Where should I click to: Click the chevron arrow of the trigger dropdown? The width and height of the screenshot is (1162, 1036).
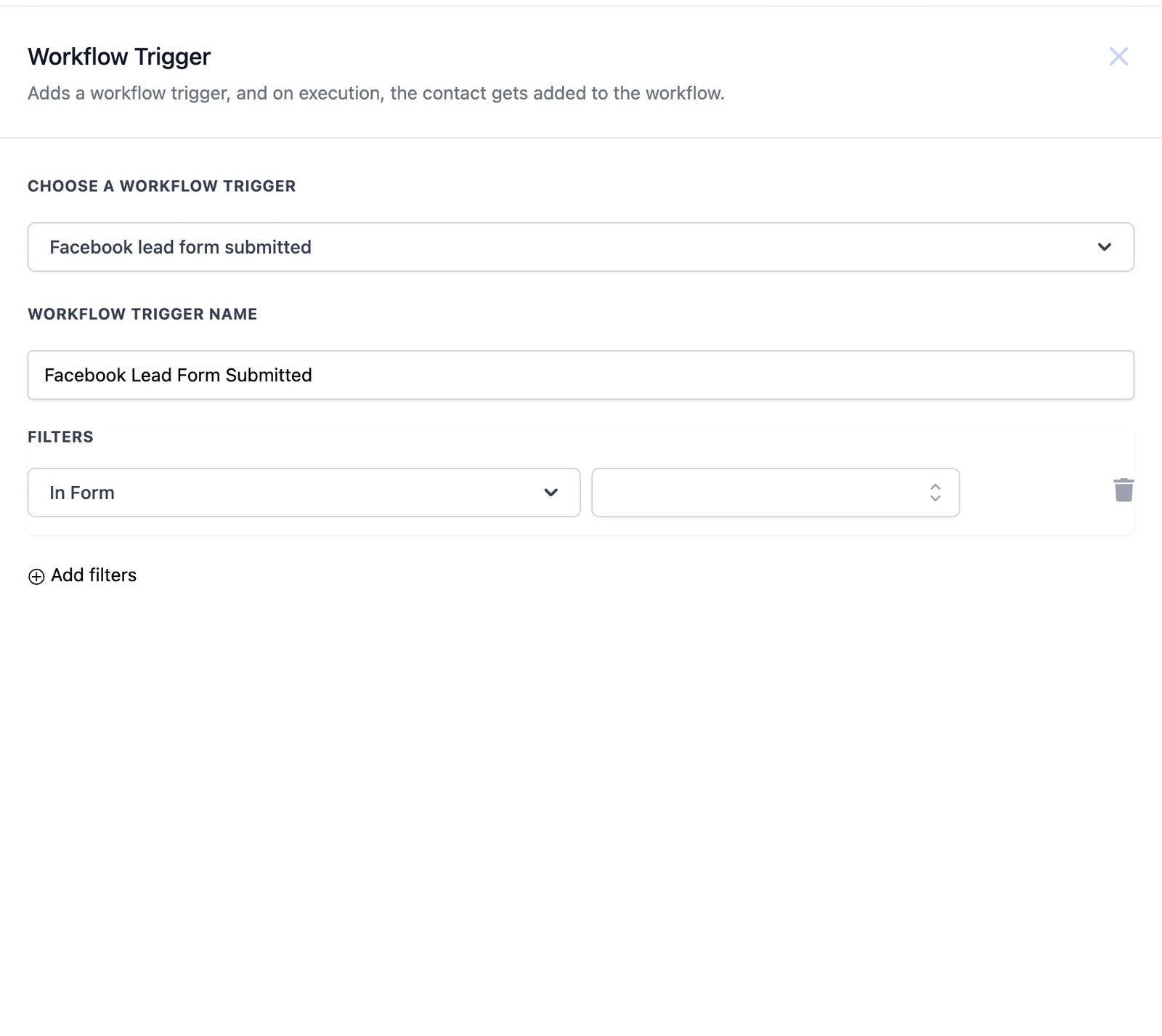point(1104,247)
